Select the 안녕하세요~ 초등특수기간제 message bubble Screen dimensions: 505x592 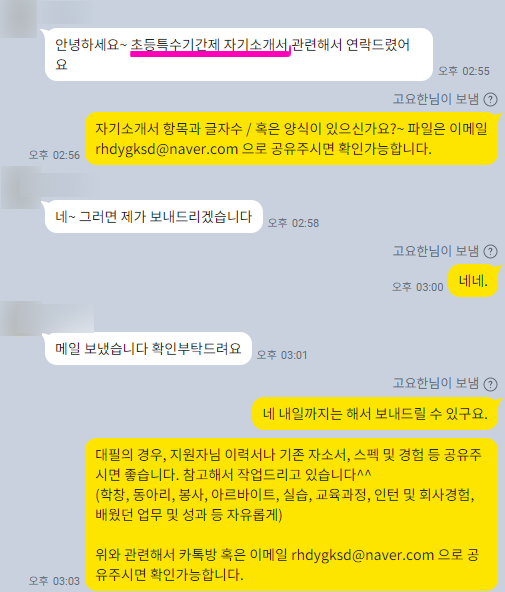click(x=239, y=54)
